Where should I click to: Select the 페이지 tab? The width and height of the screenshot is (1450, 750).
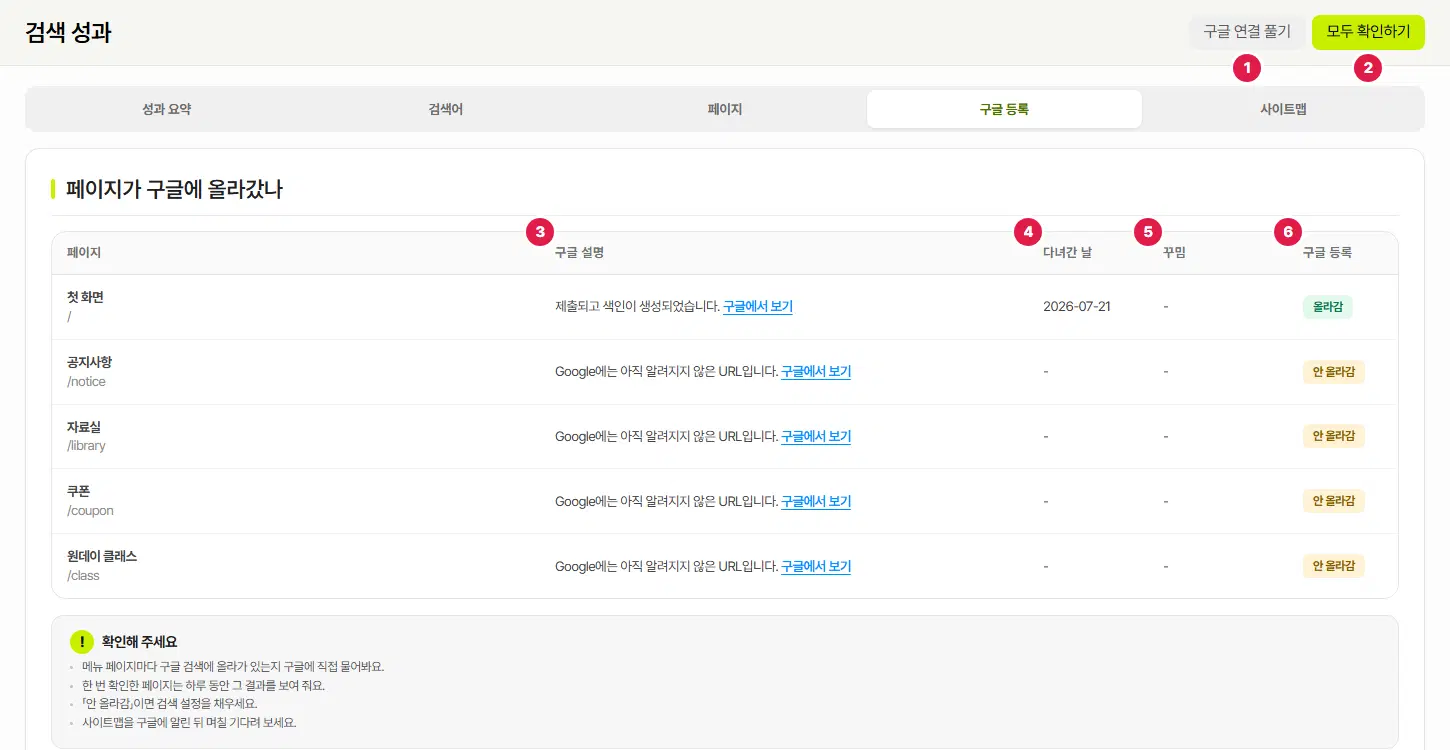pos(725,109)
